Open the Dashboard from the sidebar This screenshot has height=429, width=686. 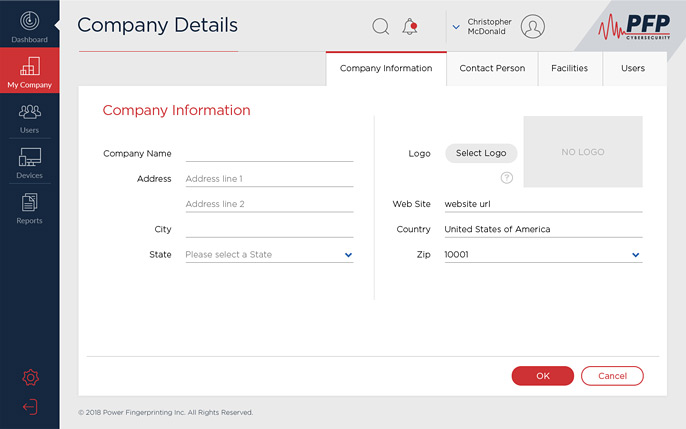29,27
